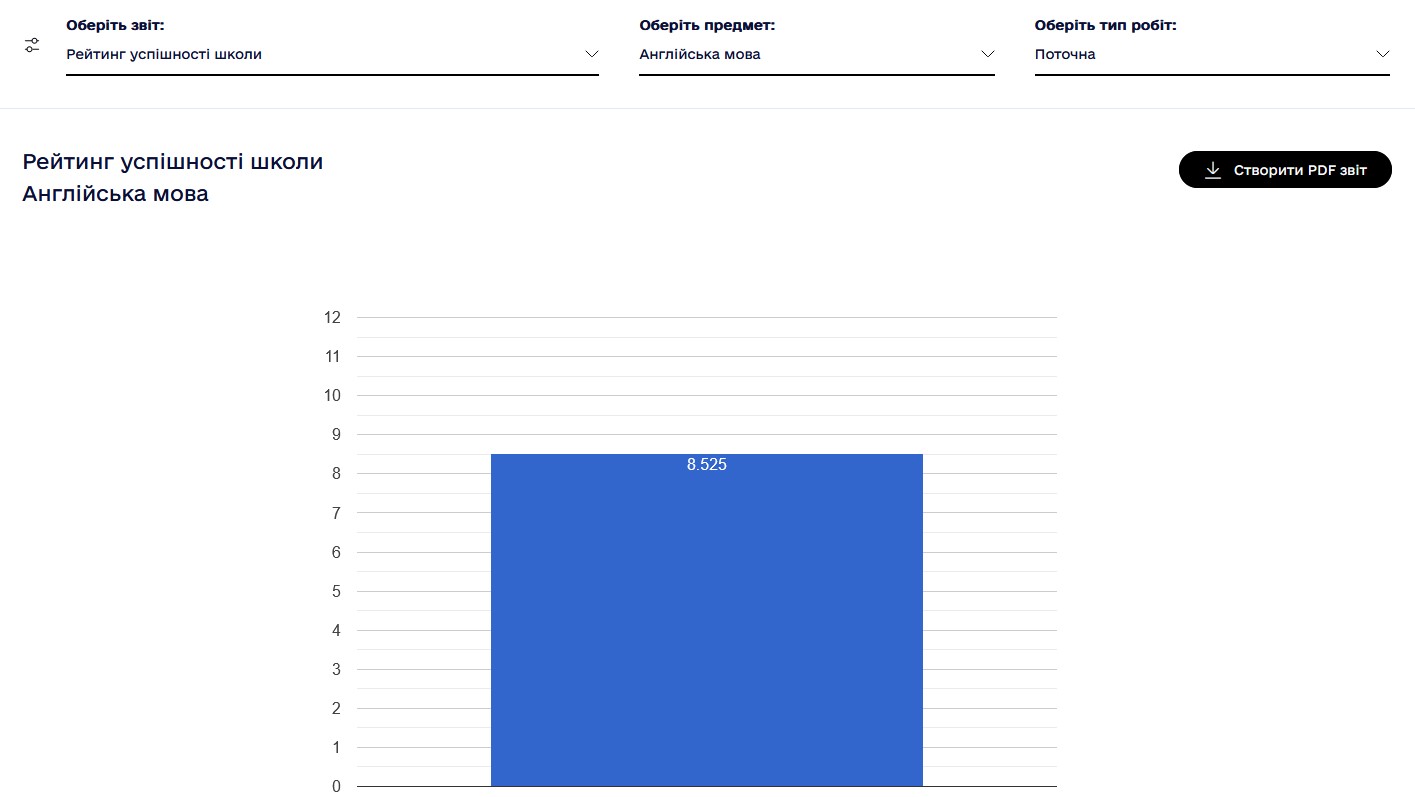
Task: Click the Оберіть звіт label
Action: pos(115,25)
